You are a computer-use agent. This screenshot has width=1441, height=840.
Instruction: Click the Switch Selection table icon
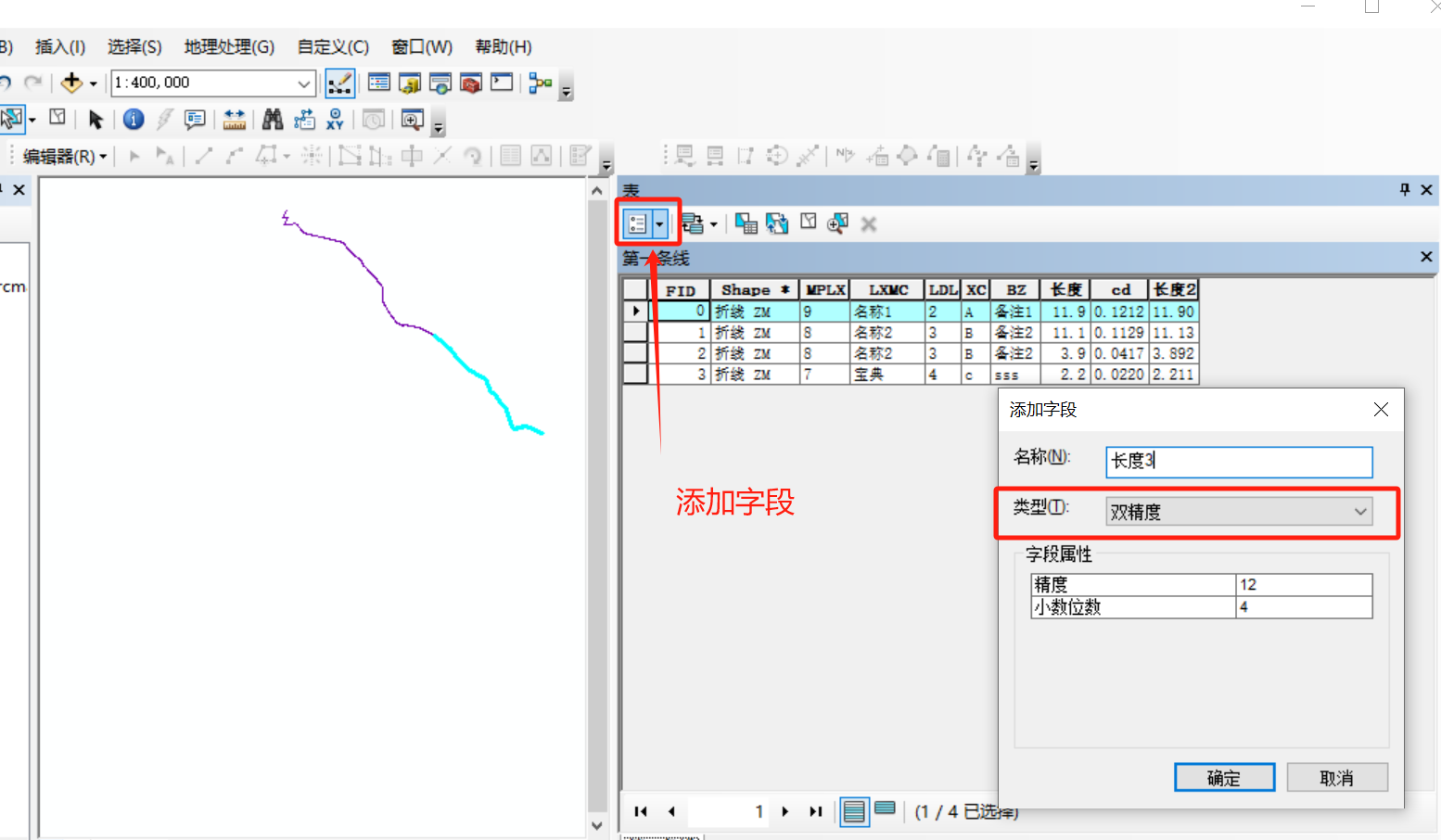point(777,223)
